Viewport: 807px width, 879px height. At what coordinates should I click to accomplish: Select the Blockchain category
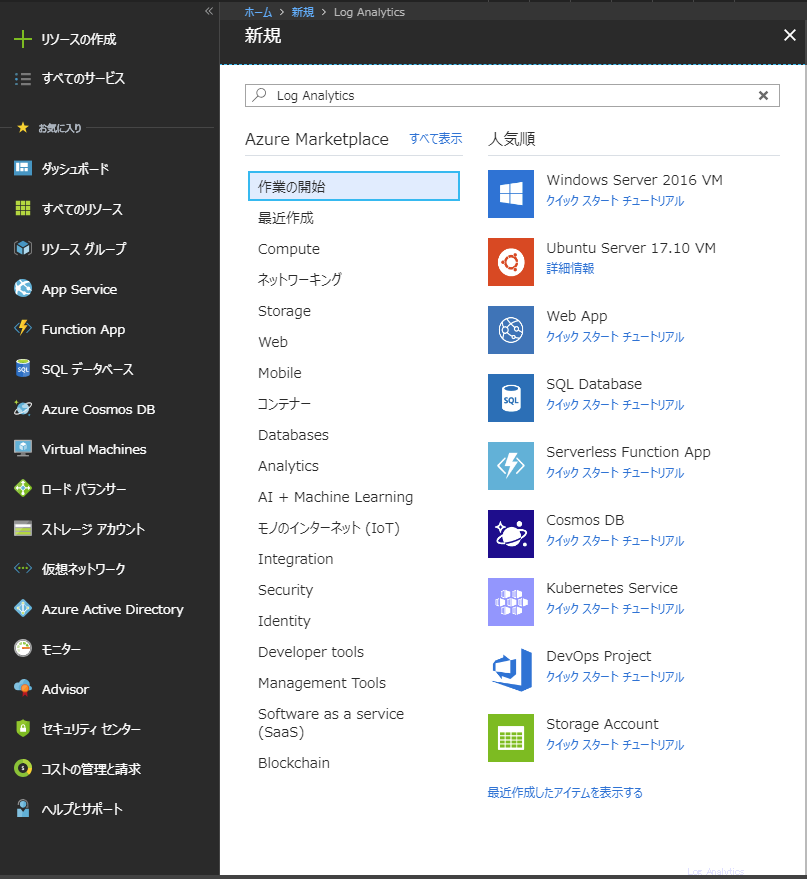coord(294,763)
